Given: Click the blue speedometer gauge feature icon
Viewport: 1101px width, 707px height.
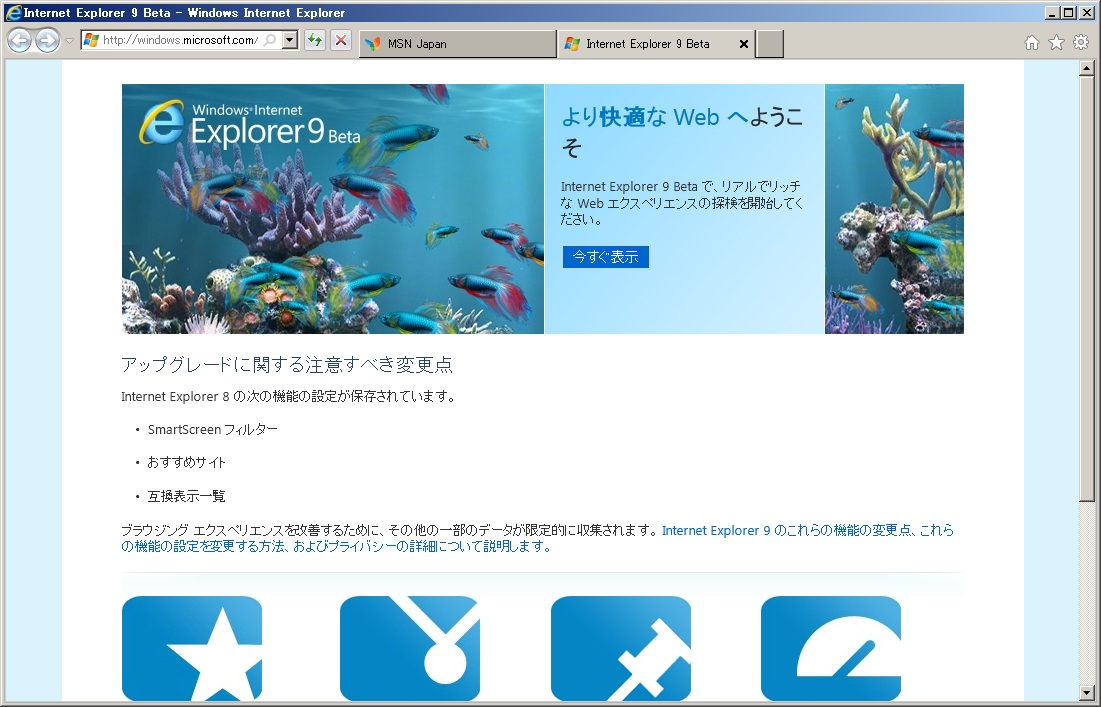Looking at the screenshot, I should point(831,648).
